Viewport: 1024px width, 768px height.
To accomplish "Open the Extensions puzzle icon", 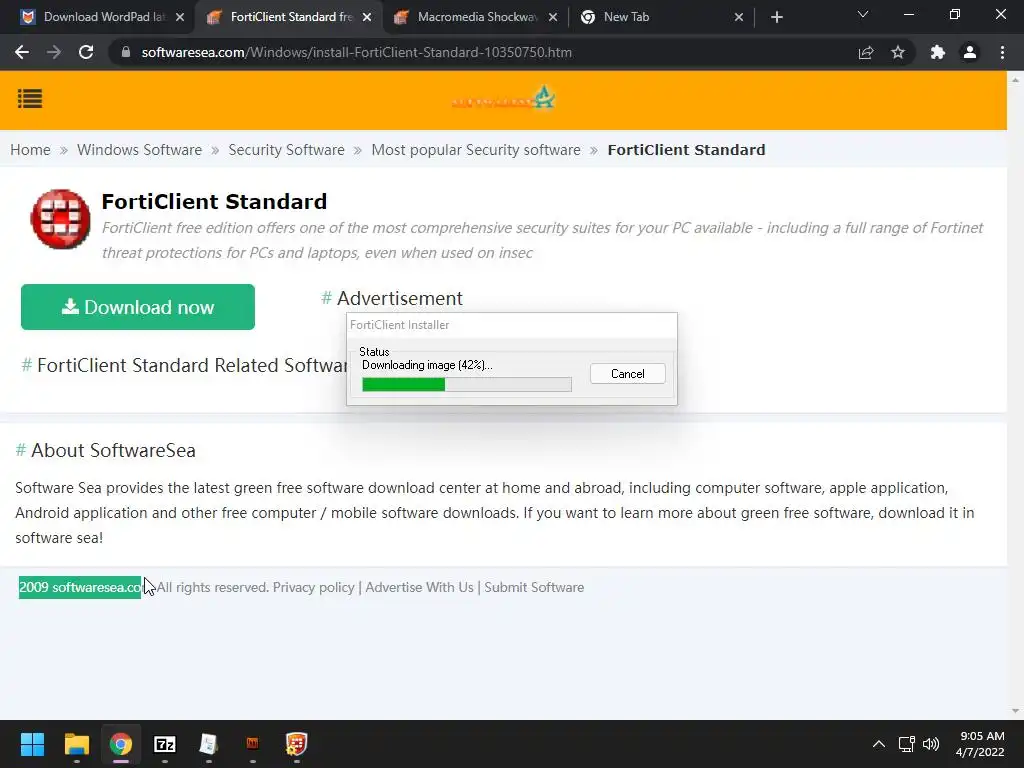I will [938, 52].
